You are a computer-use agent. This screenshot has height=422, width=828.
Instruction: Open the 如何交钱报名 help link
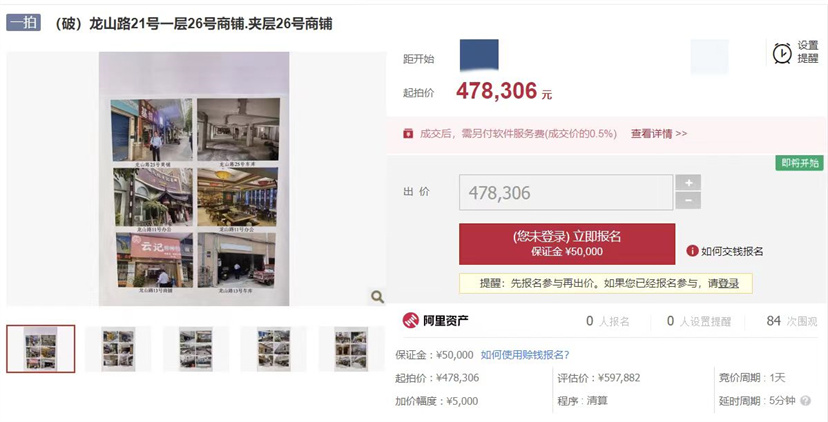tap(732, 251)
